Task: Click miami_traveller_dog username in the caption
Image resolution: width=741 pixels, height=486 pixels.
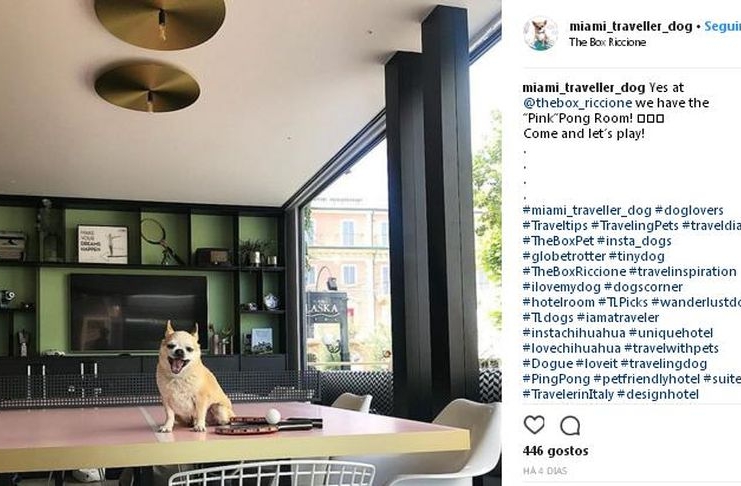Action: (x=584, y=87)
